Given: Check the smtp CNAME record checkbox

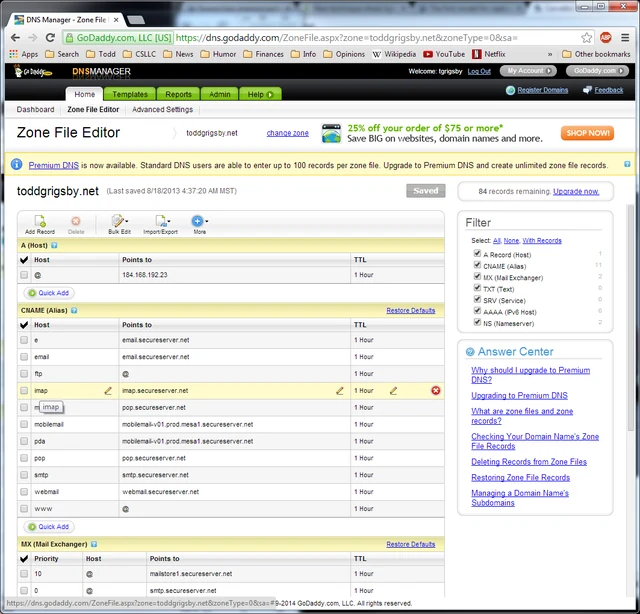Looking at the screenshot, I should click(x=24, y=475).
